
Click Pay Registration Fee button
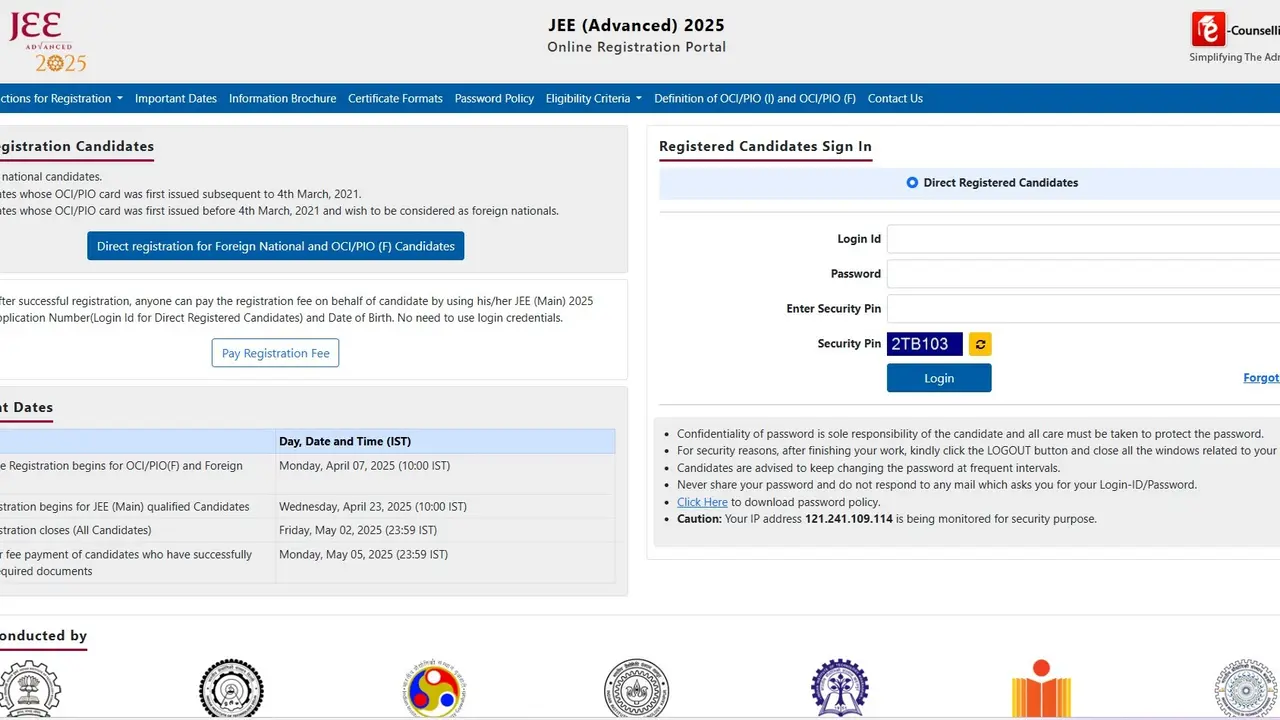pyautogui.click(x=275, y=352)
